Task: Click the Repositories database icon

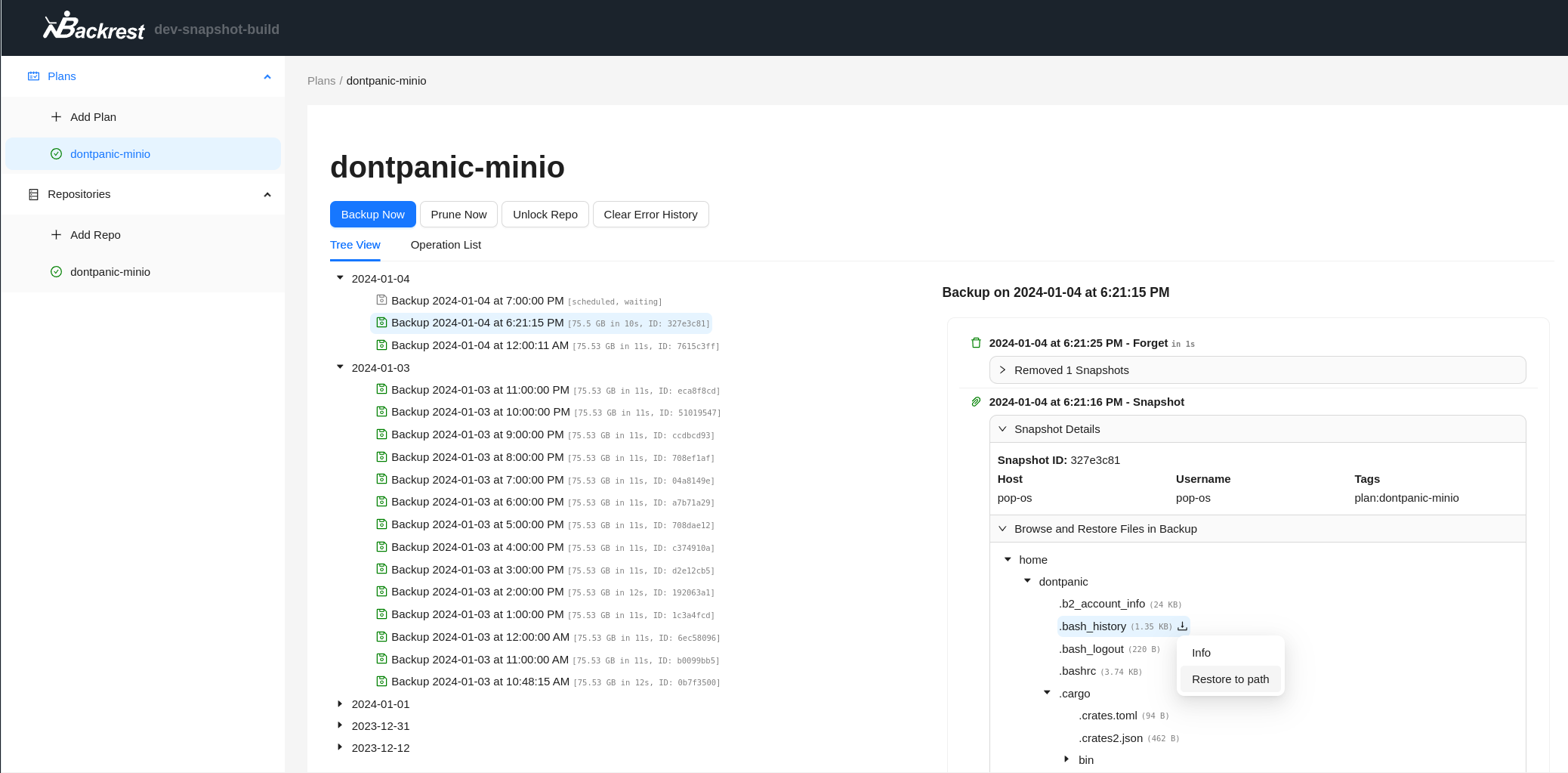Action: coord(33,195)
